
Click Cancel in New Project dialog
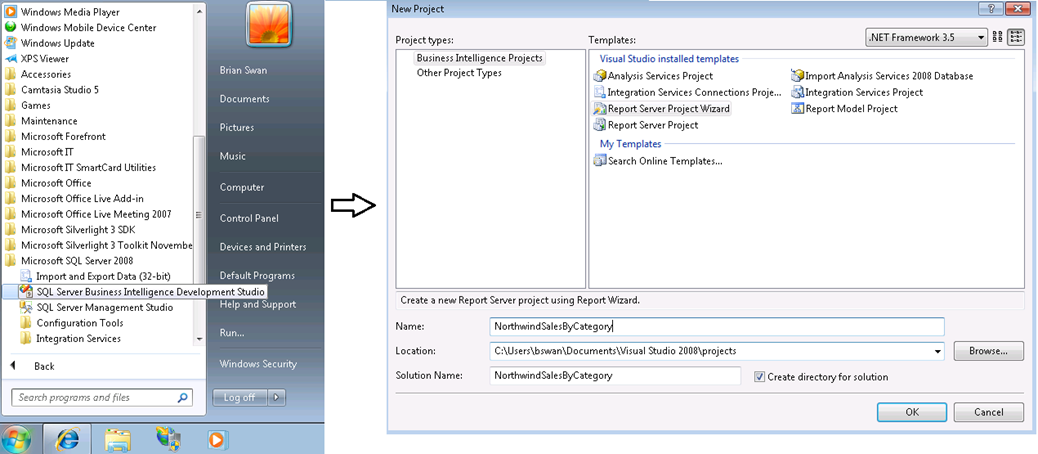pos(989,412)
